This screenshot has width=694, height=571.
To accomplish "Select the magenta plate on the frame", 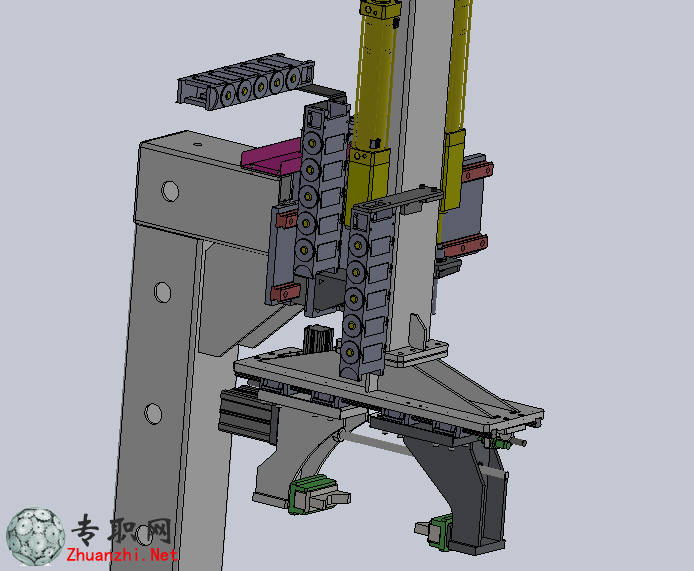I will click(x=270, y=157).
